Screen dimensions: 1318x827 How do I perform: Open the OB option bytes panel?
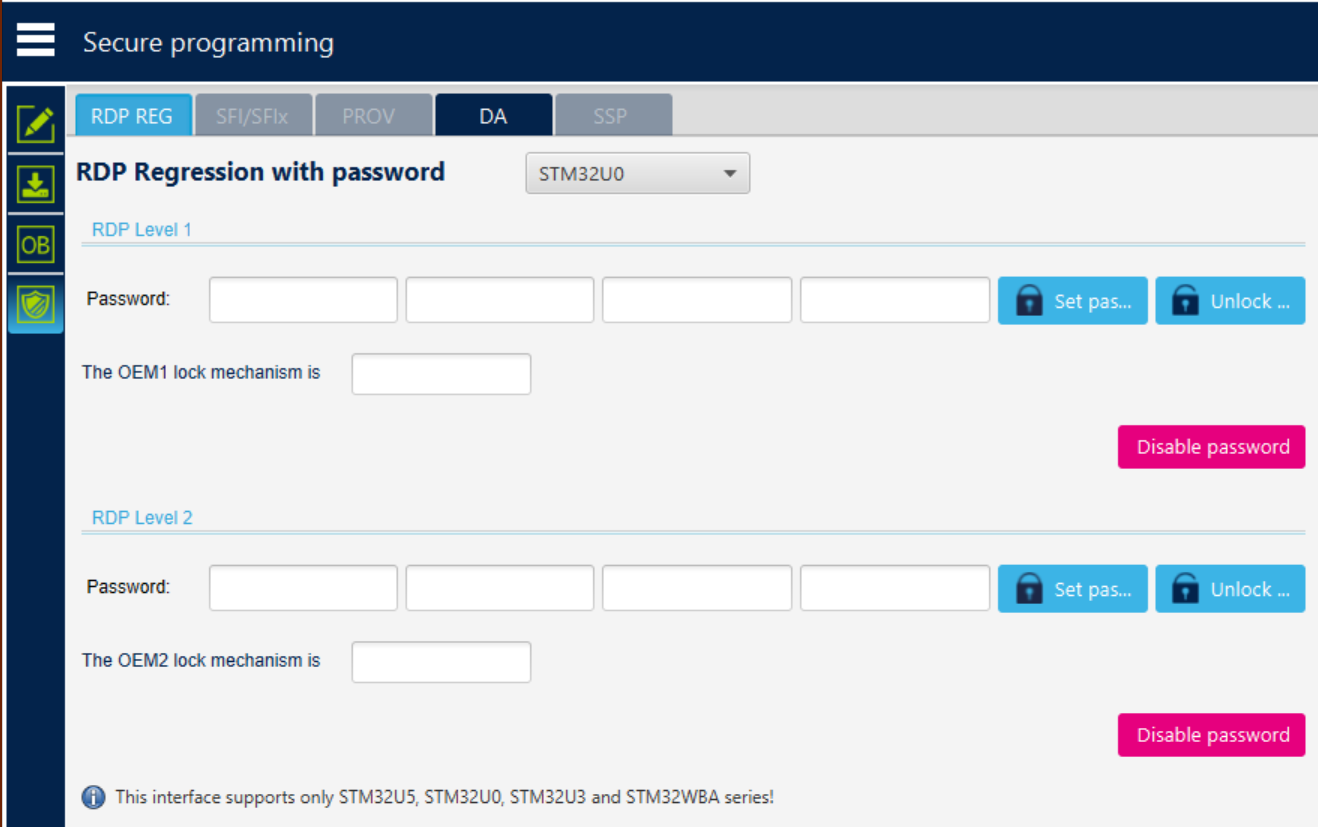pos(34,243)
